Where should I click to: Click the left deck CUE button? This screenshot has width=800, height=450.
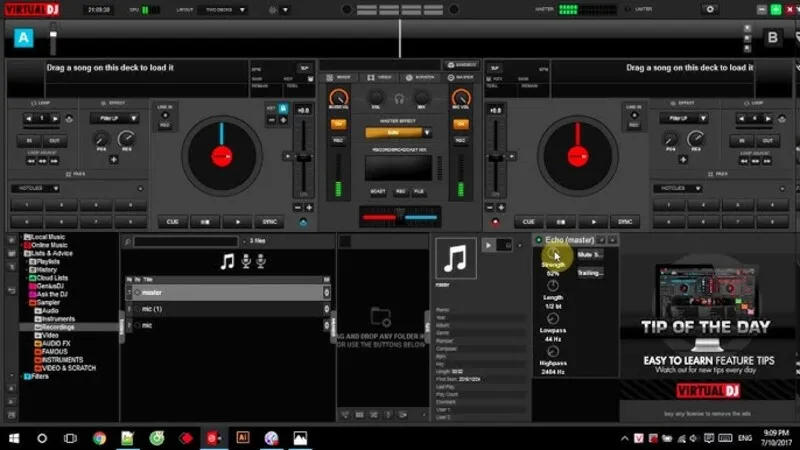tap(172, 222)
